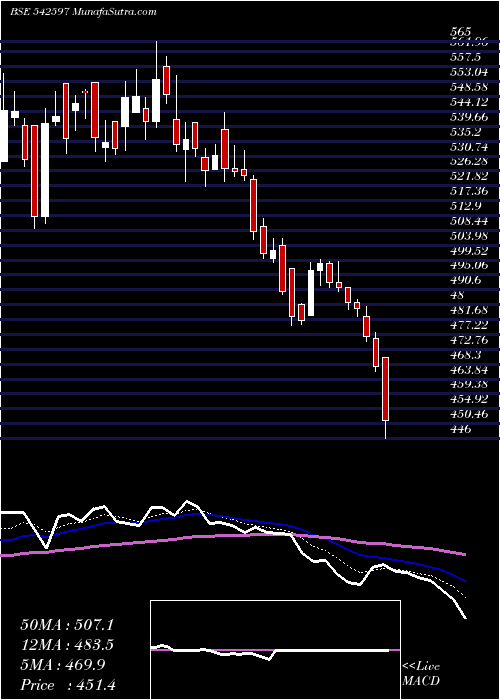Click the 517.36 price axis label
The height and width of the screenshot is (700, 500).
pyautogui.click(x=470, y=192)
